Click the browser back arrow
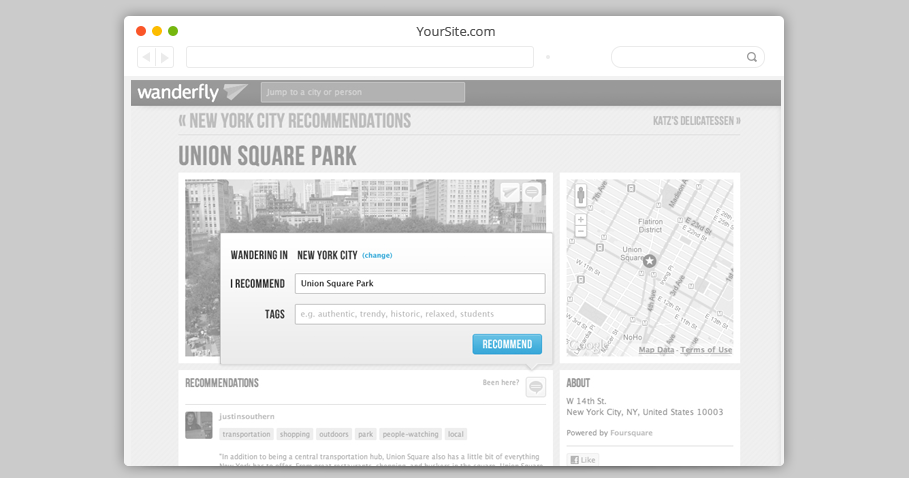This screenshot has height=478, width=909. click(146, 57)
